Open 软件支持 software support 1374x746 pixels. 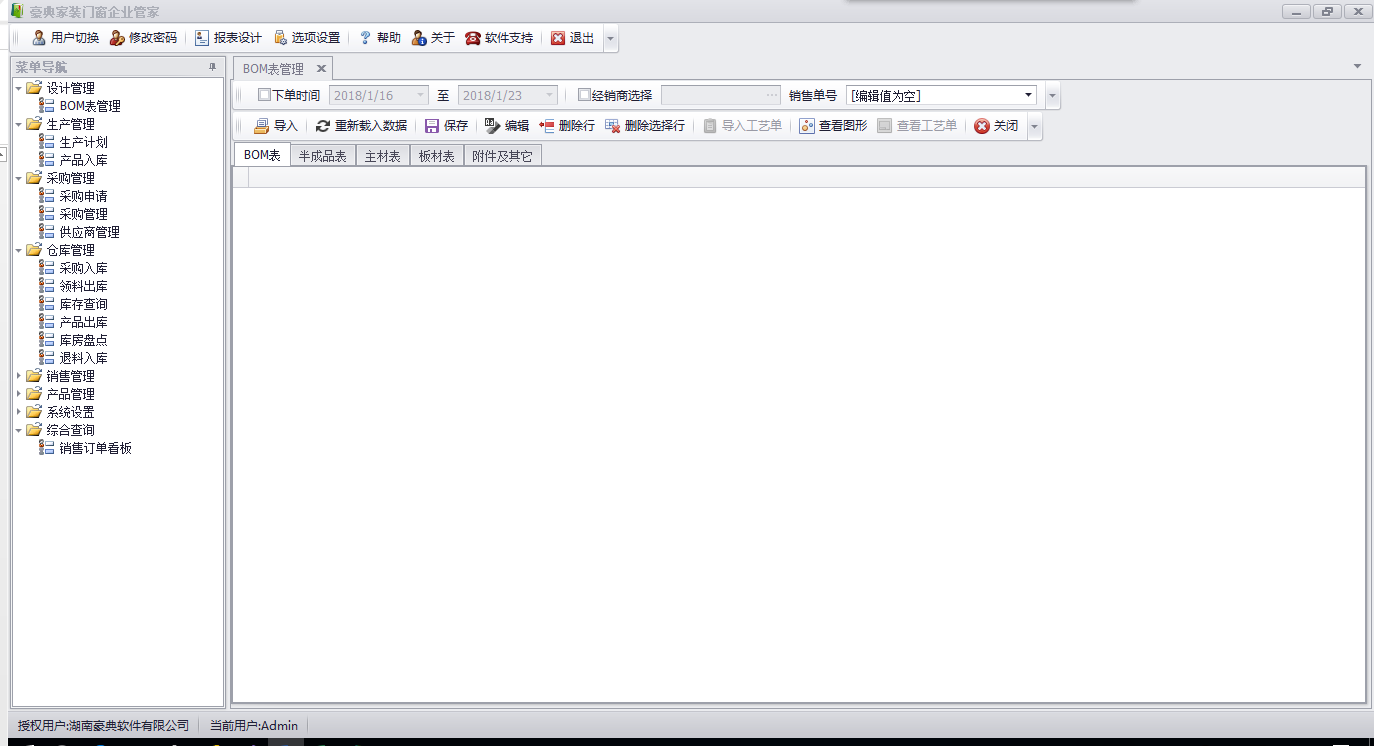coord(473,38)
